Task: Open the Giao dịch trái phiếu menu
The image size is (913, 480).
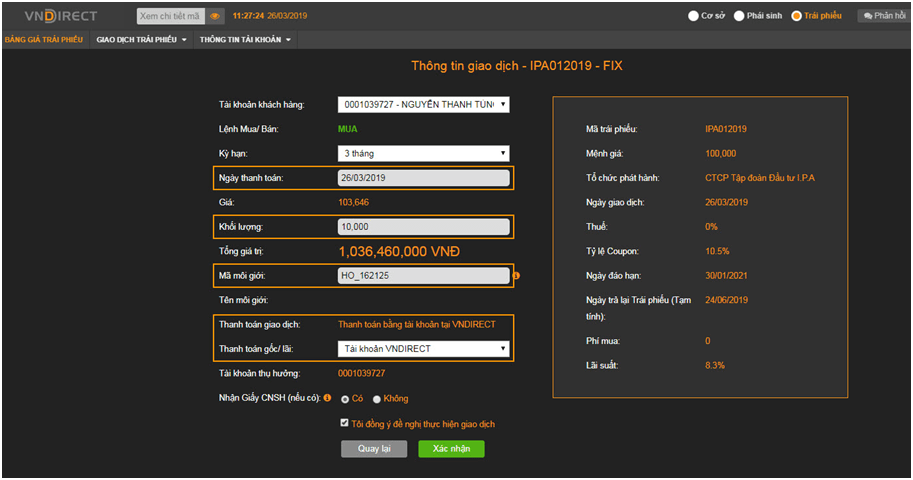Action: (x=142, y=40)
